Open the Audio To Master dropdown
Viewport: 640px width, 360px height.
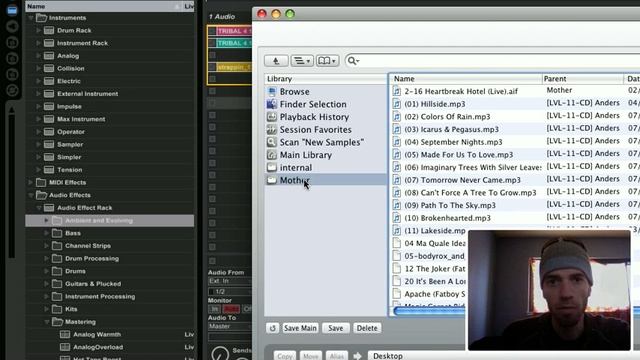coord(230,326)
